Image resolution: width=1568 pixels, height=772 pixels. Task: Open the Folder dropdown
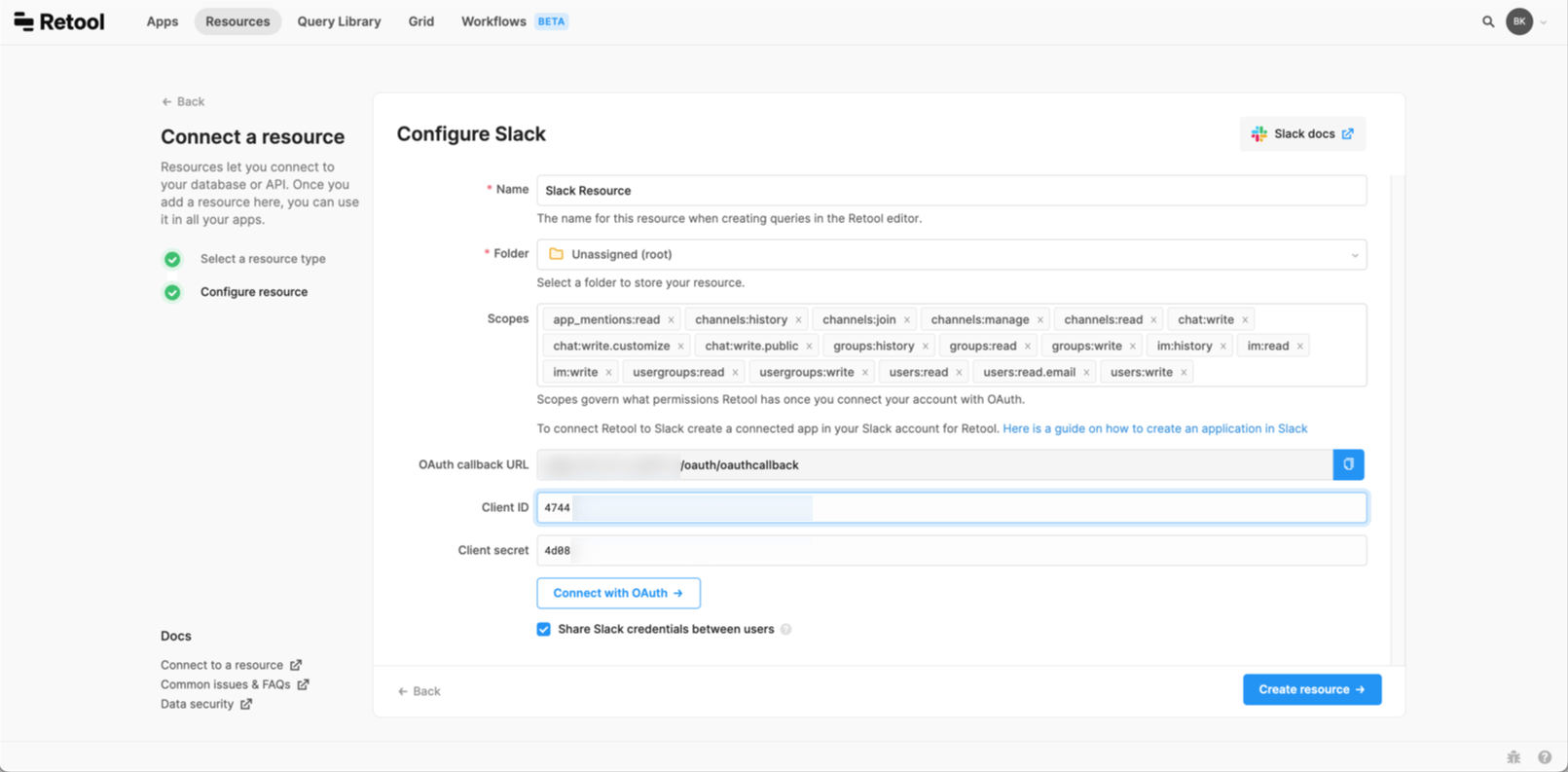click(x=951, y=254)
